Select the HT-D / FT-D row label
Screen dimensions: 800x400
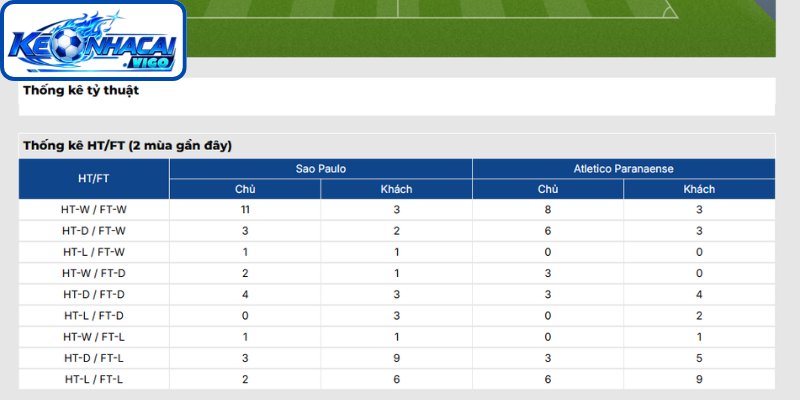[94, 295]
